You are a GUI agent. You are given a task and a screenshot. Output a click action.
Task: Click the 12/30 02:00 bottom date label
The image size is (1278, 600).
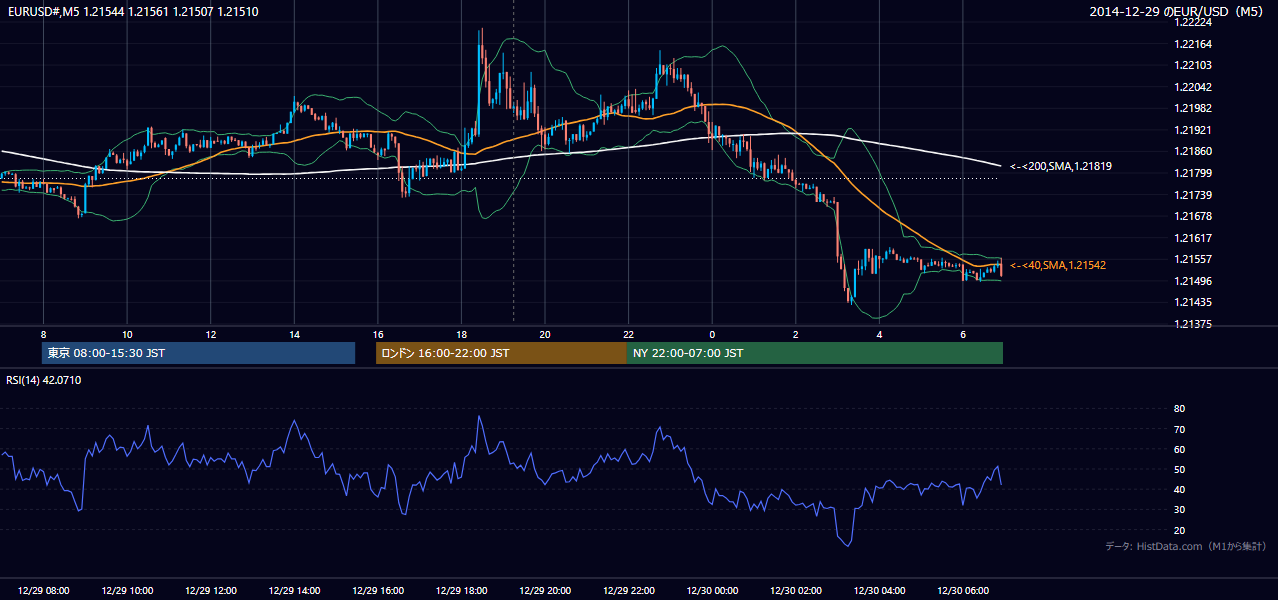[x=796, y=591]
